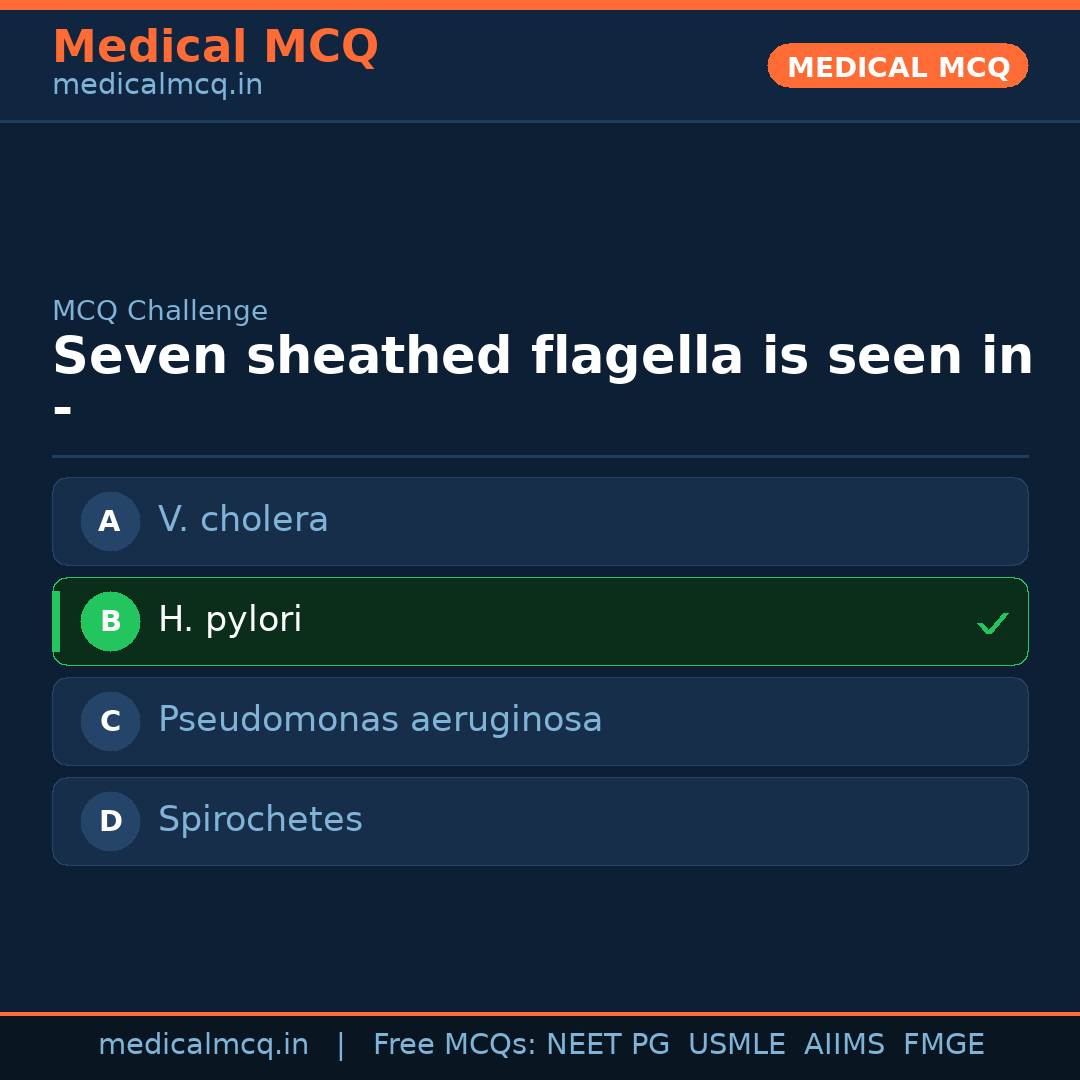Image resolution: width=1080 pixels, height=1080 pixels.
Task: Click the green B circle badge
Action: [x=110, y=621]
